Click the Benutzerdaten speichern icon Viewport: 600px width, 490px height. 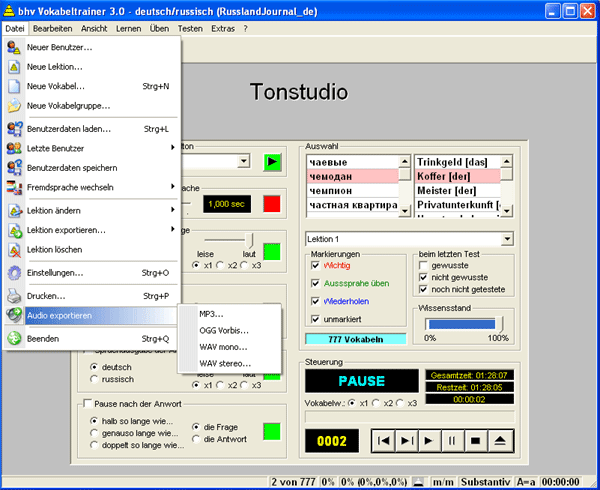[14, 168]
